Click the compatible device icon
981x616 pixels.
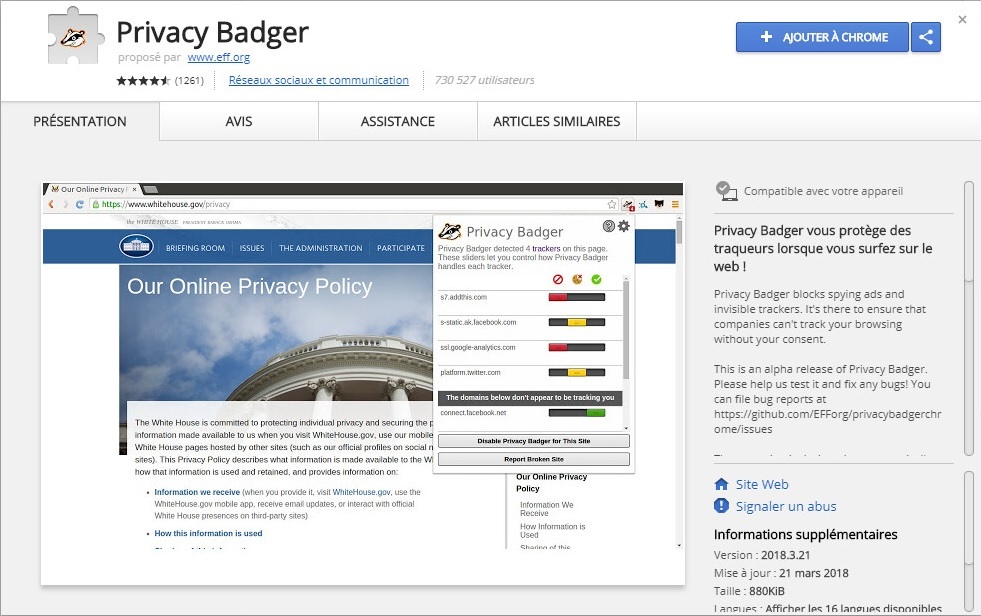coord(726,191)
